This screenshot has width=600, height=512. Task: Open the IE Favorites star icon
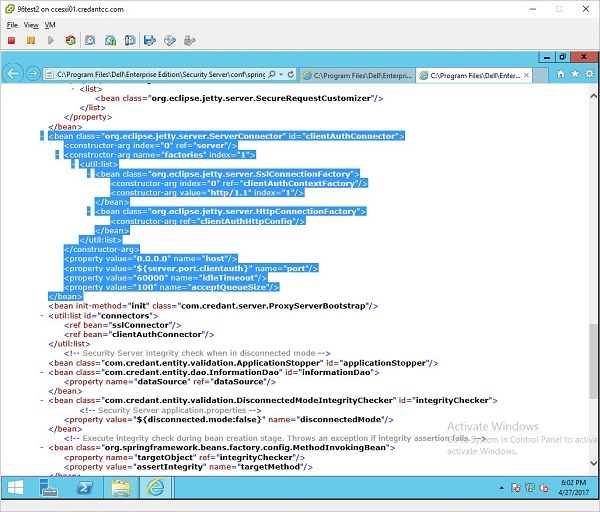(x=575, y=74)
